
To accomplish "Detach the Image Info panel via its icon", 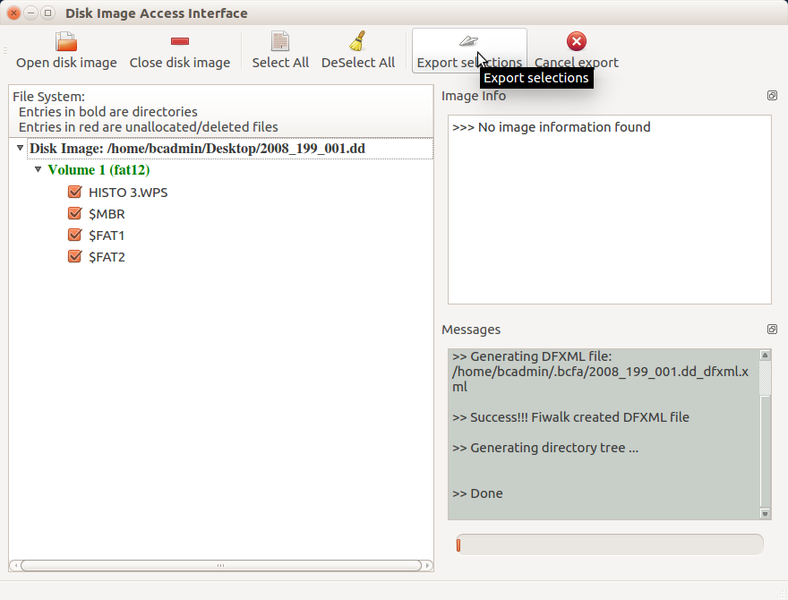I will pyautogui.click(x=772, y=96).
